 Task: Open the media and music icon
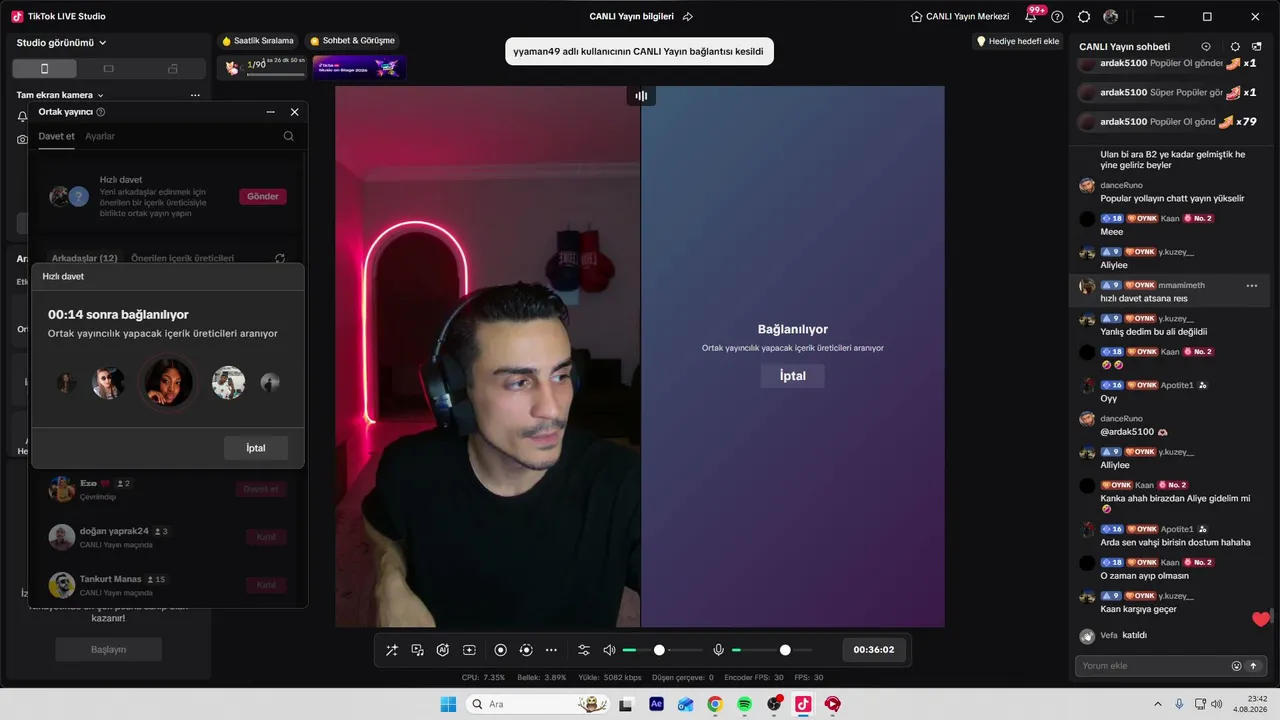(418, 650)
